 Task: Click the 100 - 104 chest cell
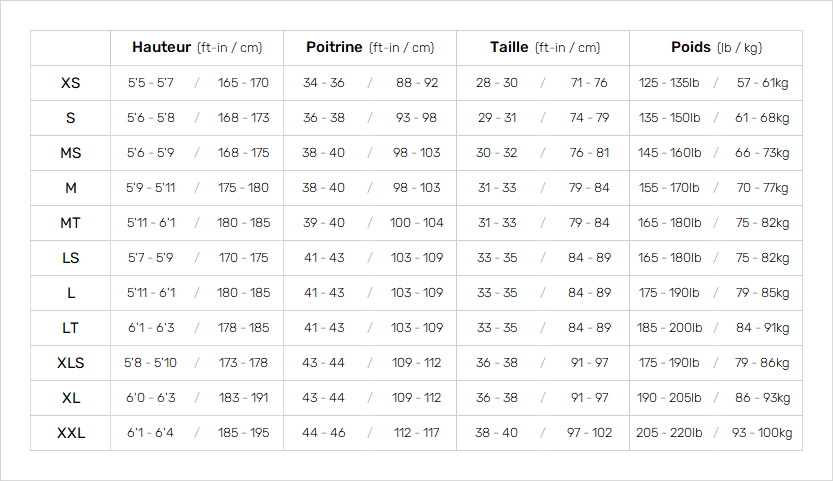416,223
